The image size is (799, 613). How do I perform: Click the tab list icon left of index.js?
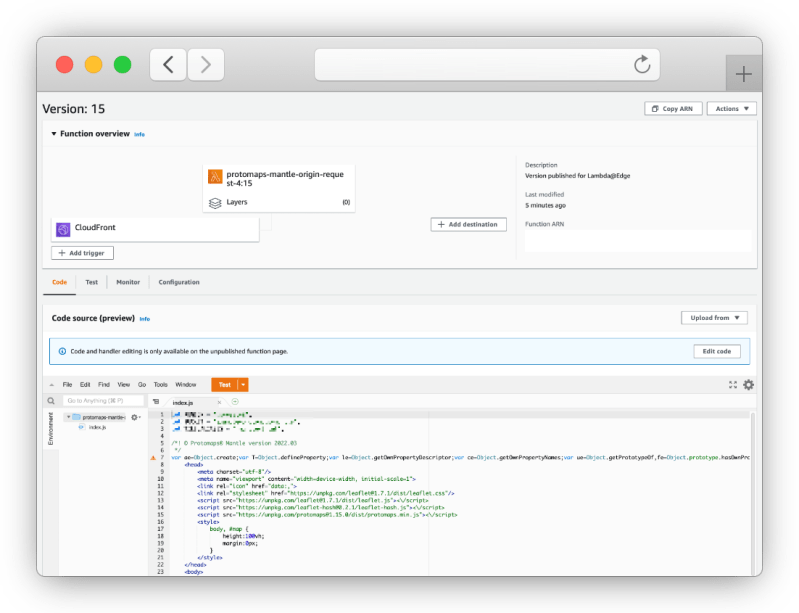[x=156, y=402]
